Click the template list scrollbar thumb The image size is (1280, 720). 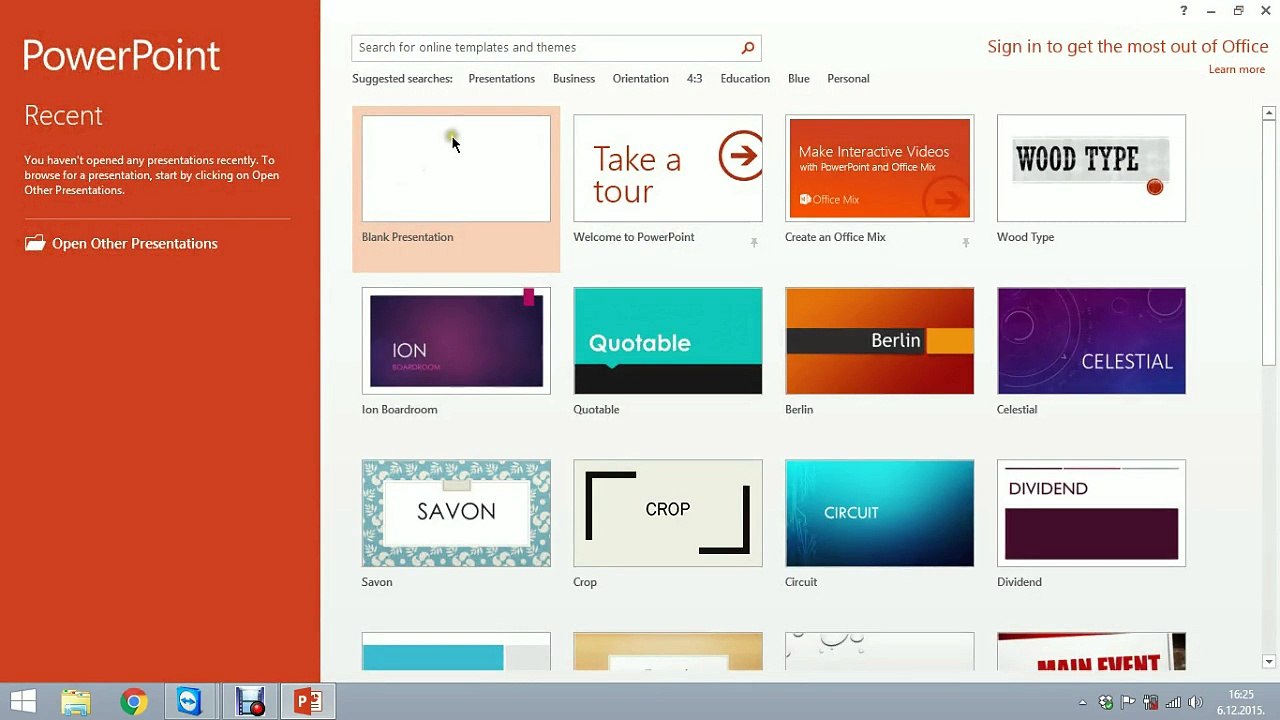click(1268, 243)
